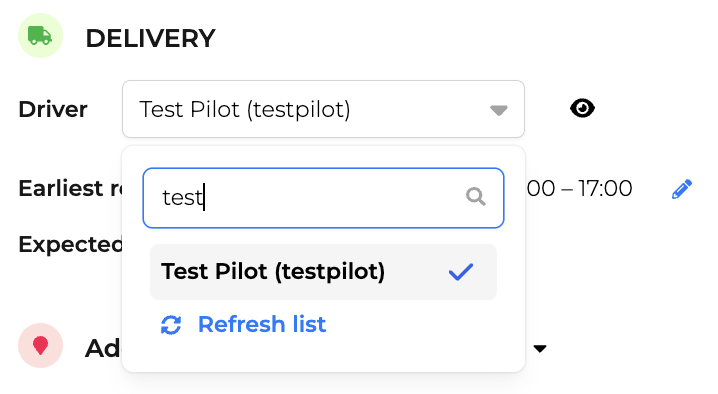Click the Earliest label text
The height and width of the screenshot is (394, 718).
[x=60, y=188]
